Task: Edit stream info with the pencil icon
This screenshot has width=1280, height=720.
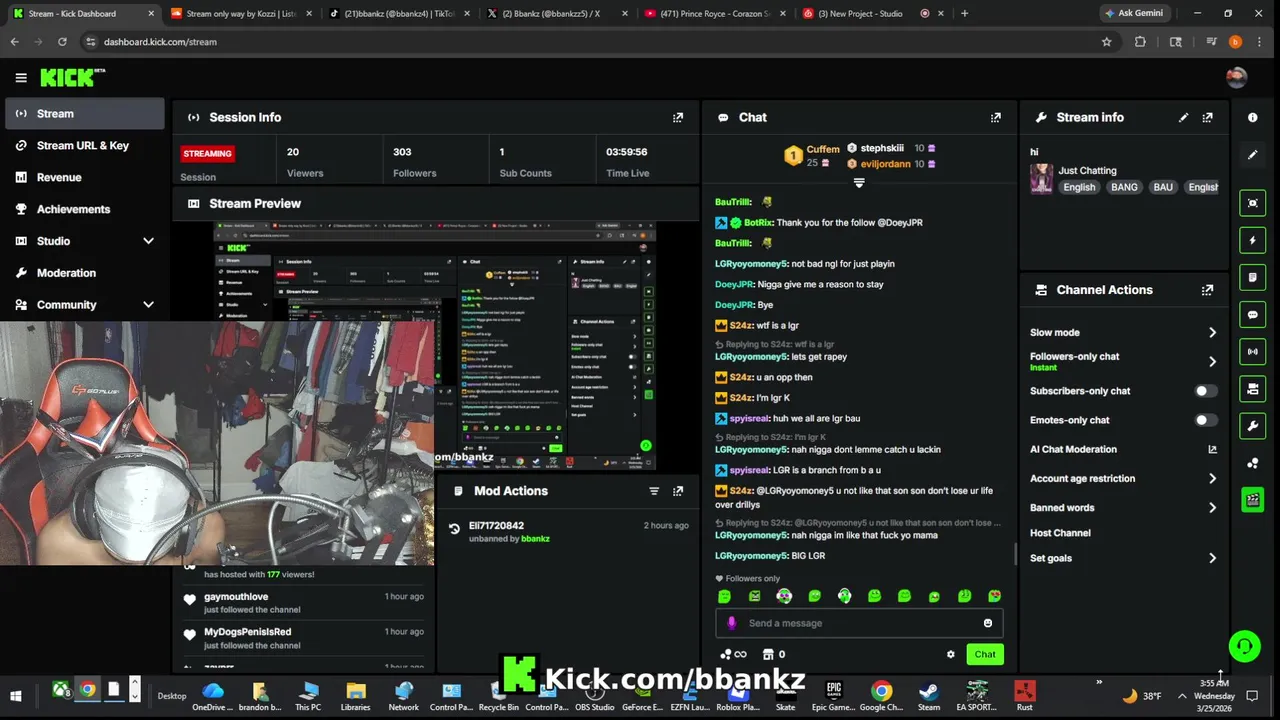Action: coord(1183,117)
